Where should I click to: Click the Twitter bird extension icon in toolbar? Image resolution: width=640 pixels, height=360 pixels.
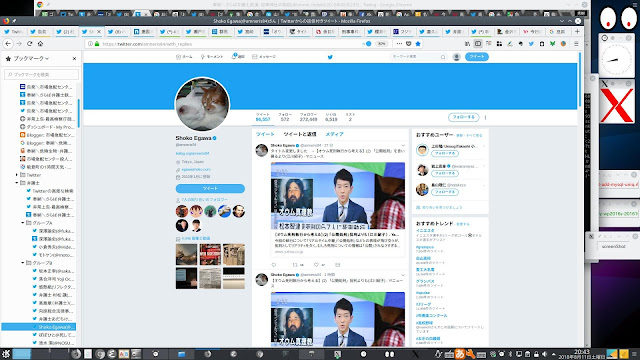coord(531,44)
